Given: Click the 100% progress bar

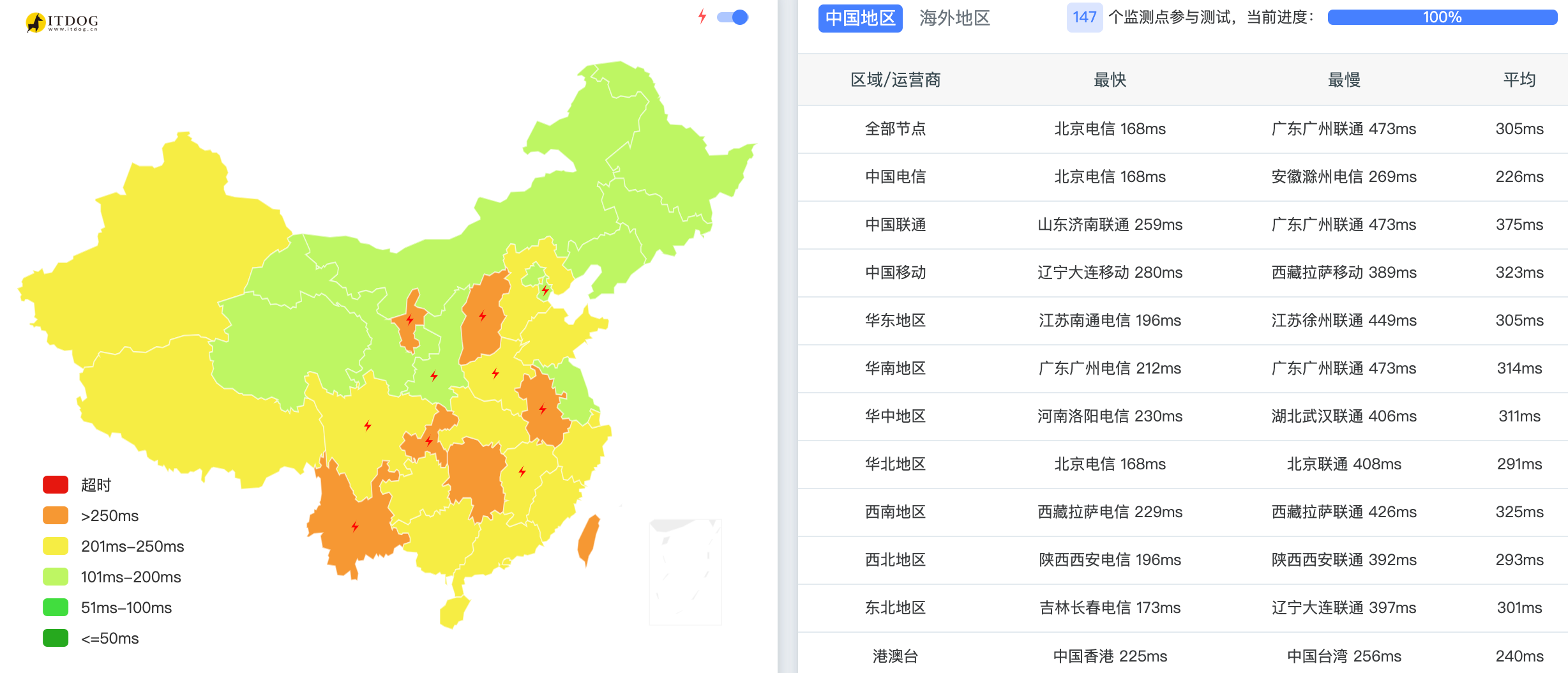Looking at the screenshot, I should tap(1442, 17).
